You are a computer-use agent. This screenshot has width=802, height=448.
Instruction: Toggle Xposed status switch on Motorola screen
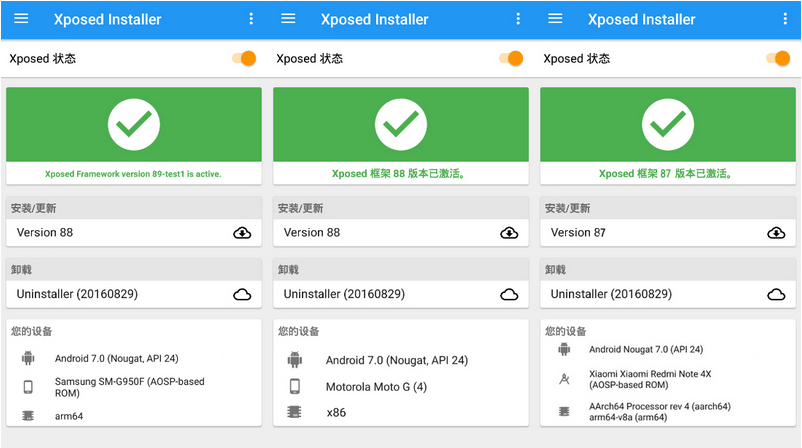click(x=511, y=58)
